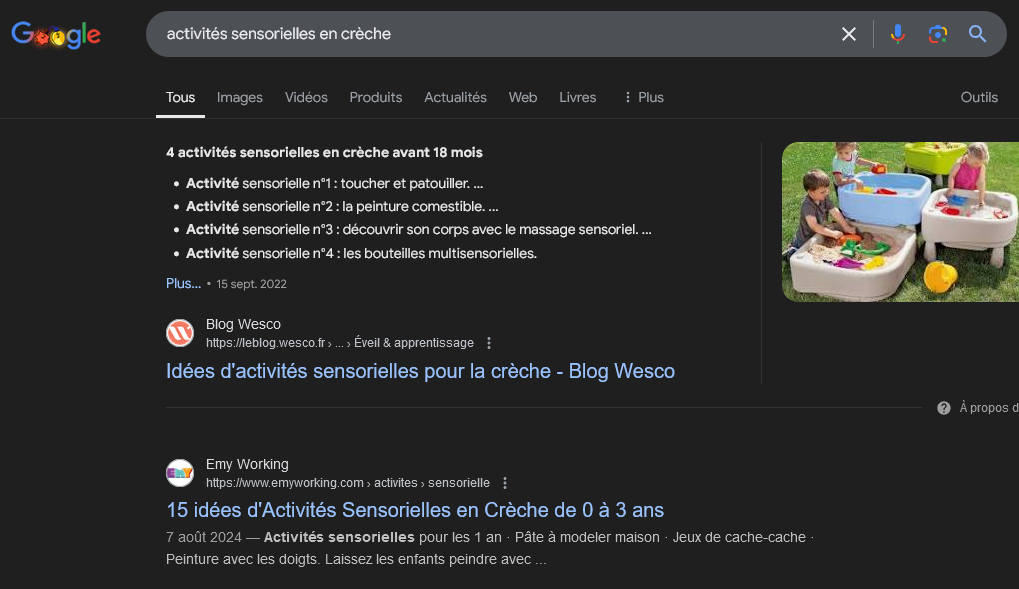Open the Actualités tab
1019x589 pixels.
pyautogui.click(x=456, y=98)
